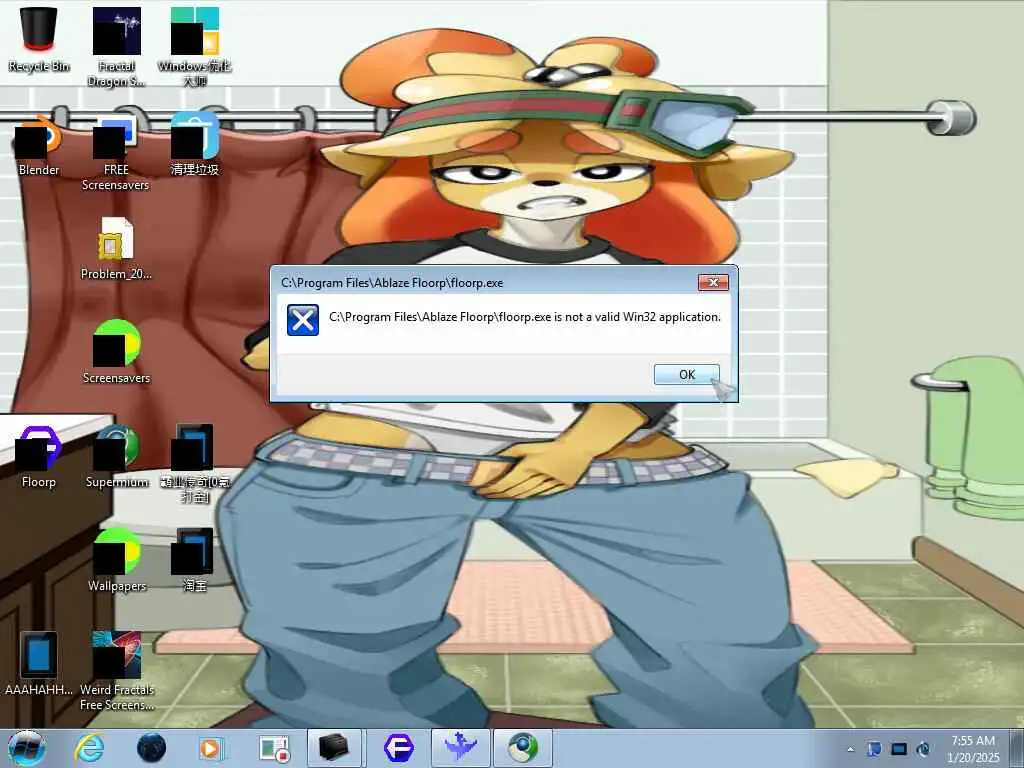Click the dialog title bar path text
The width and height of the screenshot is (1024, 768).
(392, 283)
